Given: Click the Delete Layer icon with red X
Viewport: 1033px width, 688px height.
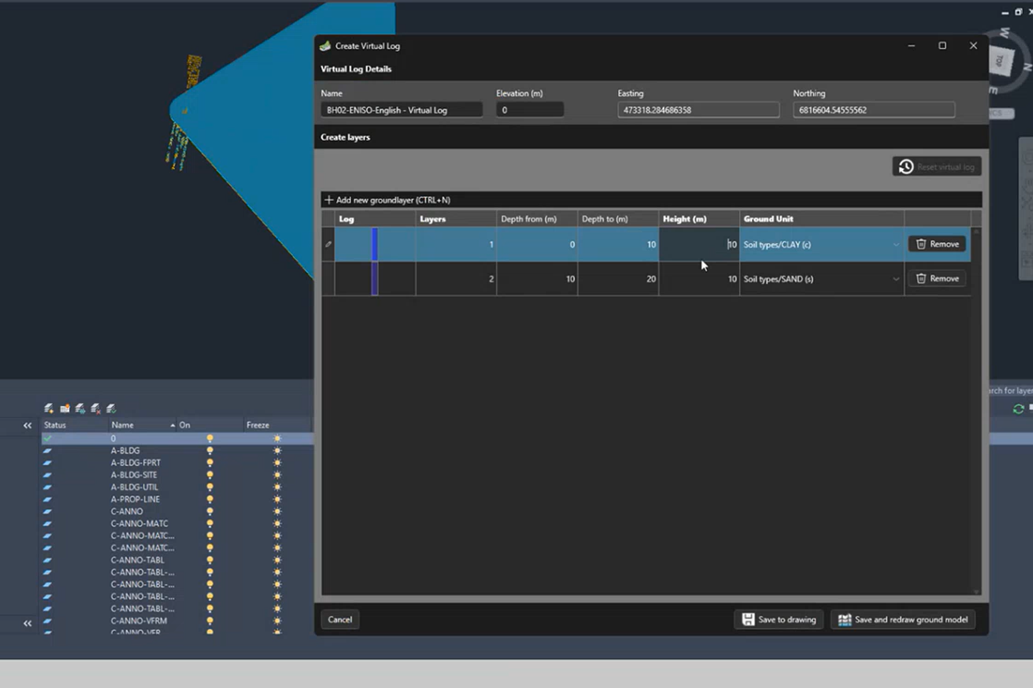Looking at the screenshot, I should (x=96, y=408).
